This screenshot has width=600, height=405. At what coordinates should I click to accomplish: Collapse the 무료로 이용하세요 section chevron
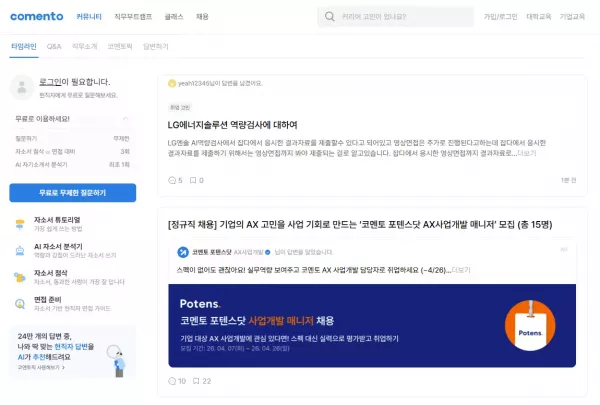(126, 119)
